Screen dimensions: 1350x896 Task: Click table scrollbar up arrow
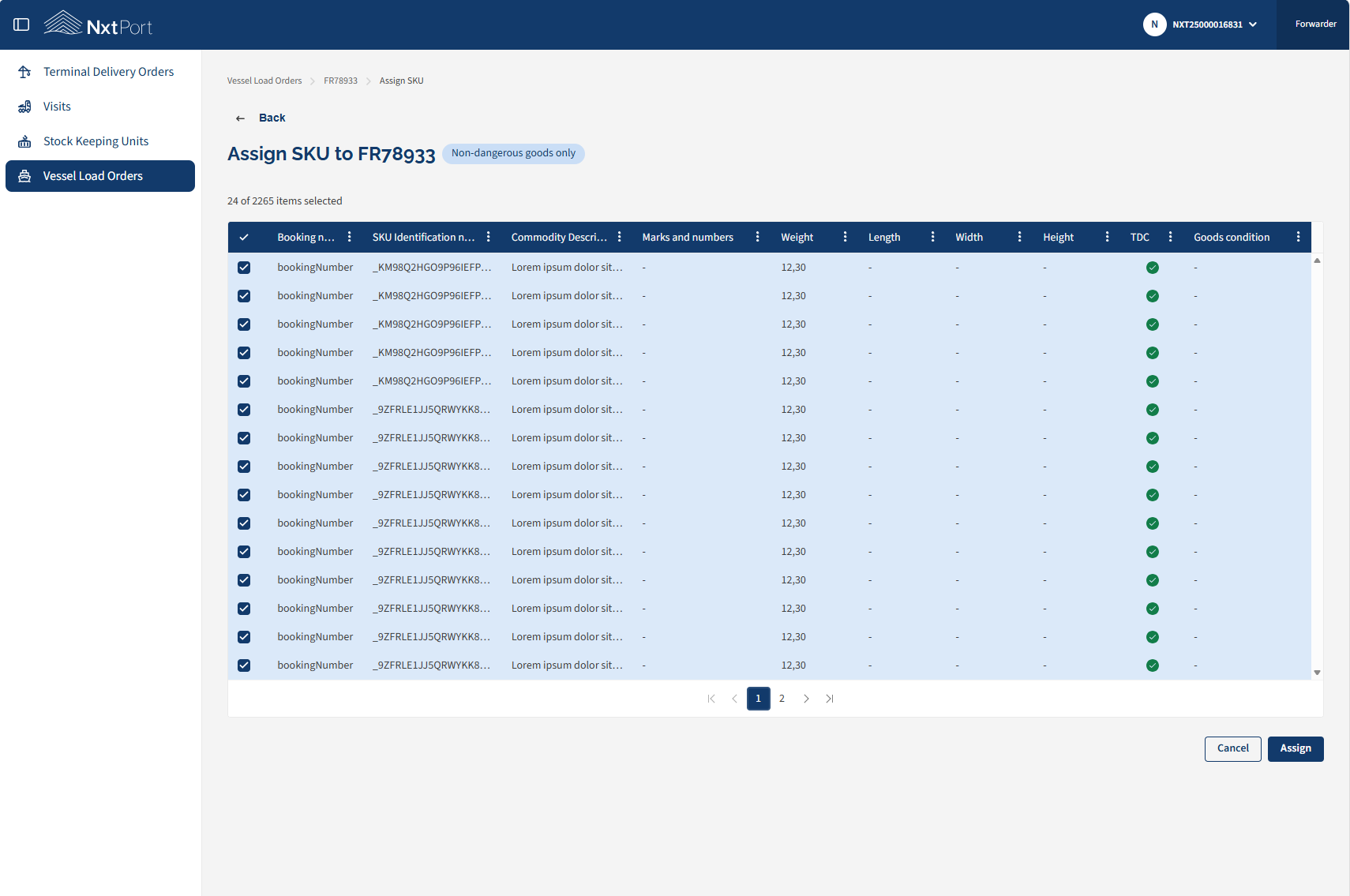(x=1317, y=261)
